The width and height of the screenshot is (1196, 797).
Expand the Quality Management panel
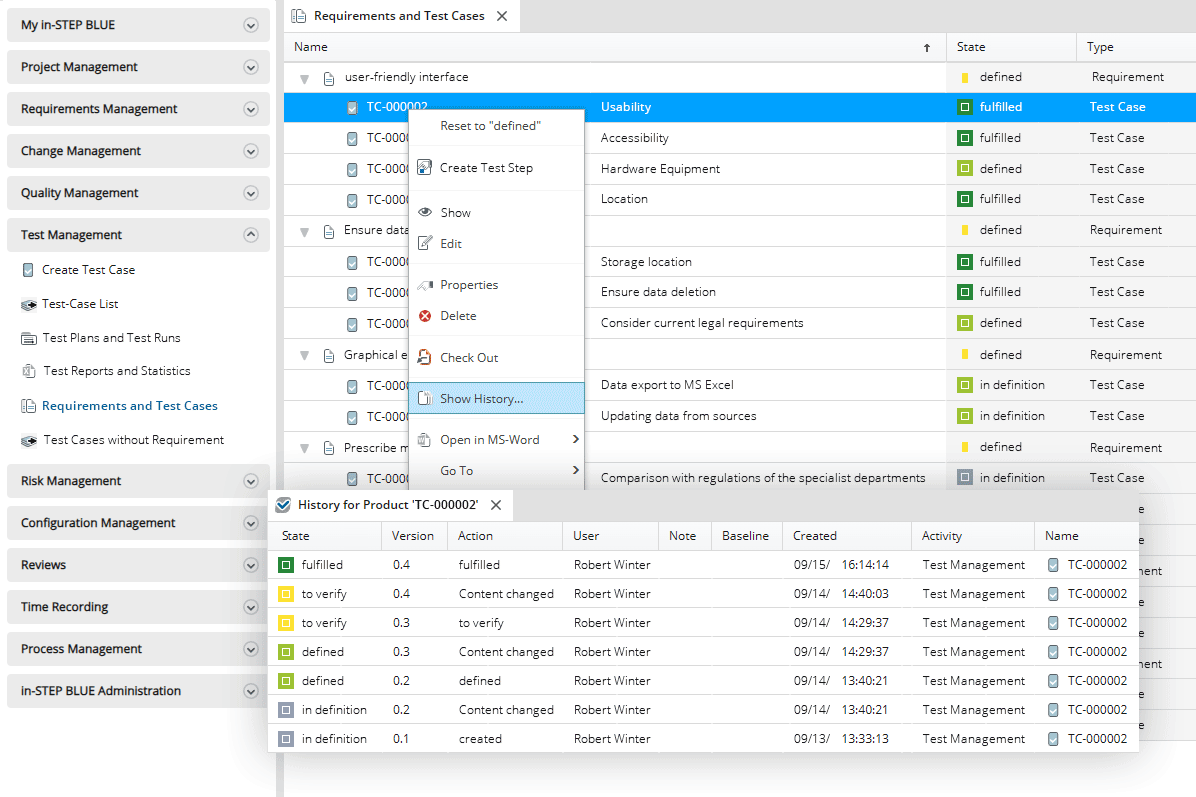251,193
